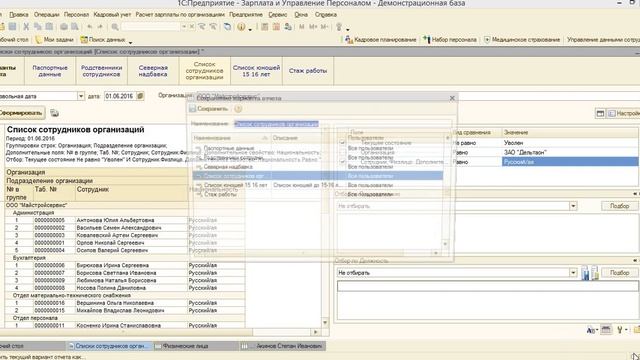Open Набор персонала

(450, 40)
